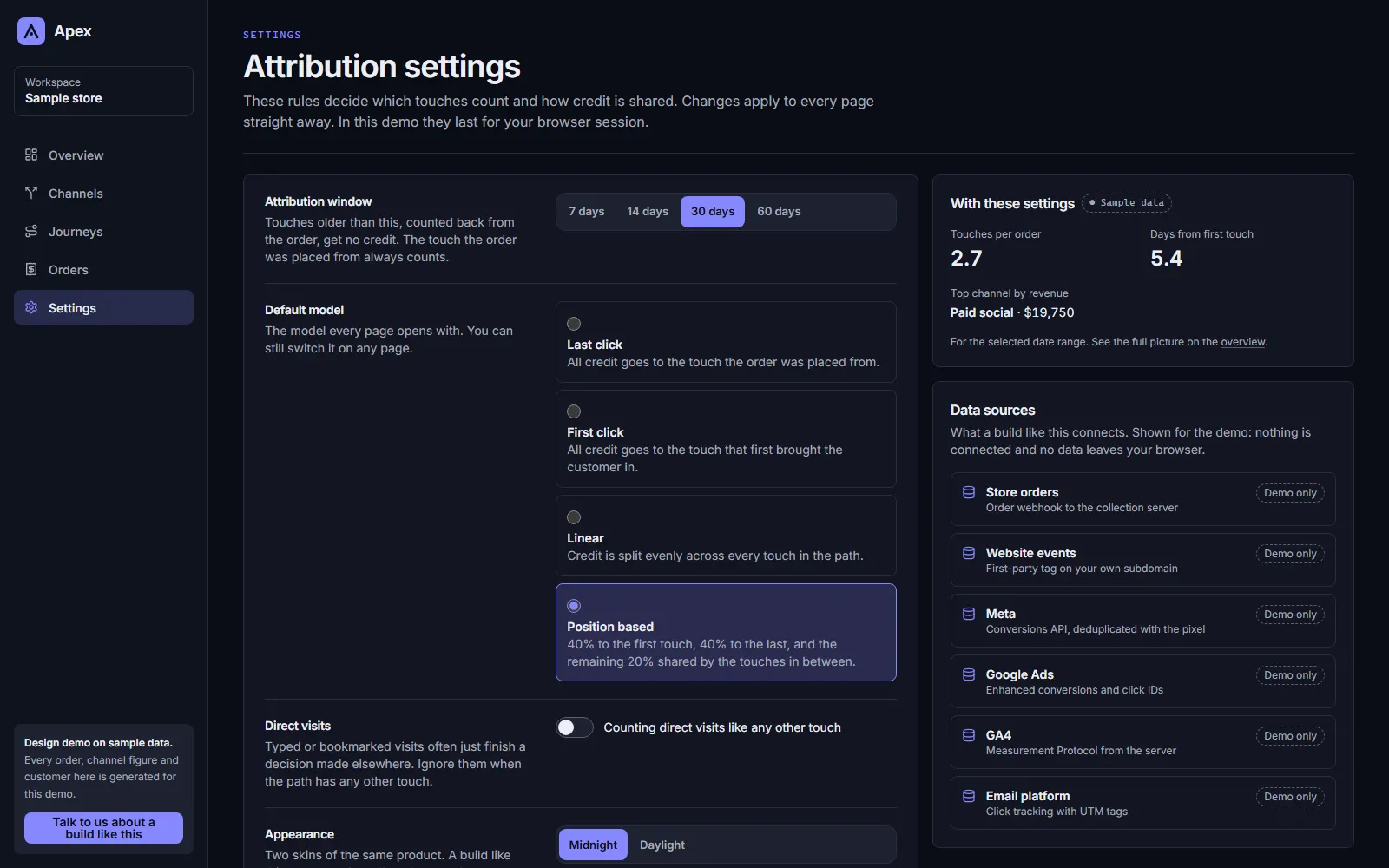The image size is (1389, 868).
Task: Choose the 30 days window
Action: pos(713,212)
